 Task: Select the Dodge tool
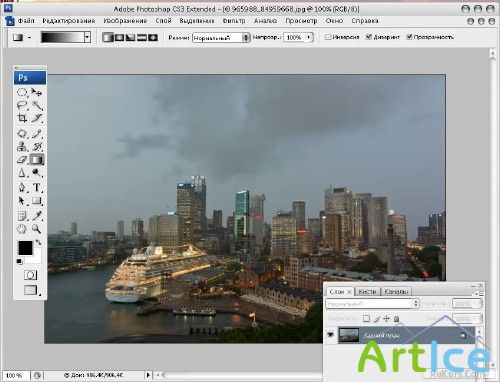pos(37,173)
